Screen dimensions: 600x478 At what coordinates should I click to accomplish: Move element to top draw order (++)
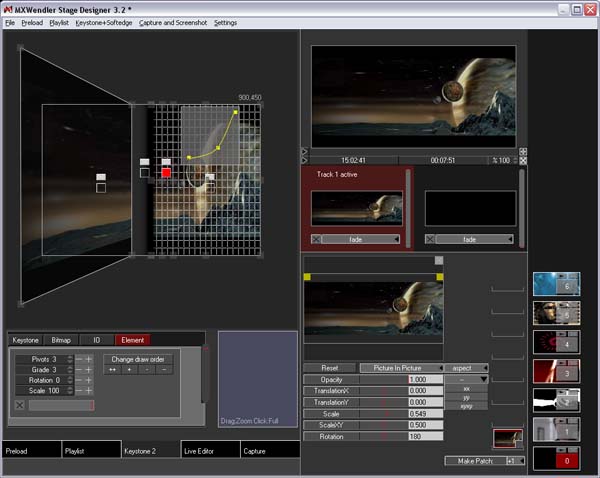click(x=112, y=370)
